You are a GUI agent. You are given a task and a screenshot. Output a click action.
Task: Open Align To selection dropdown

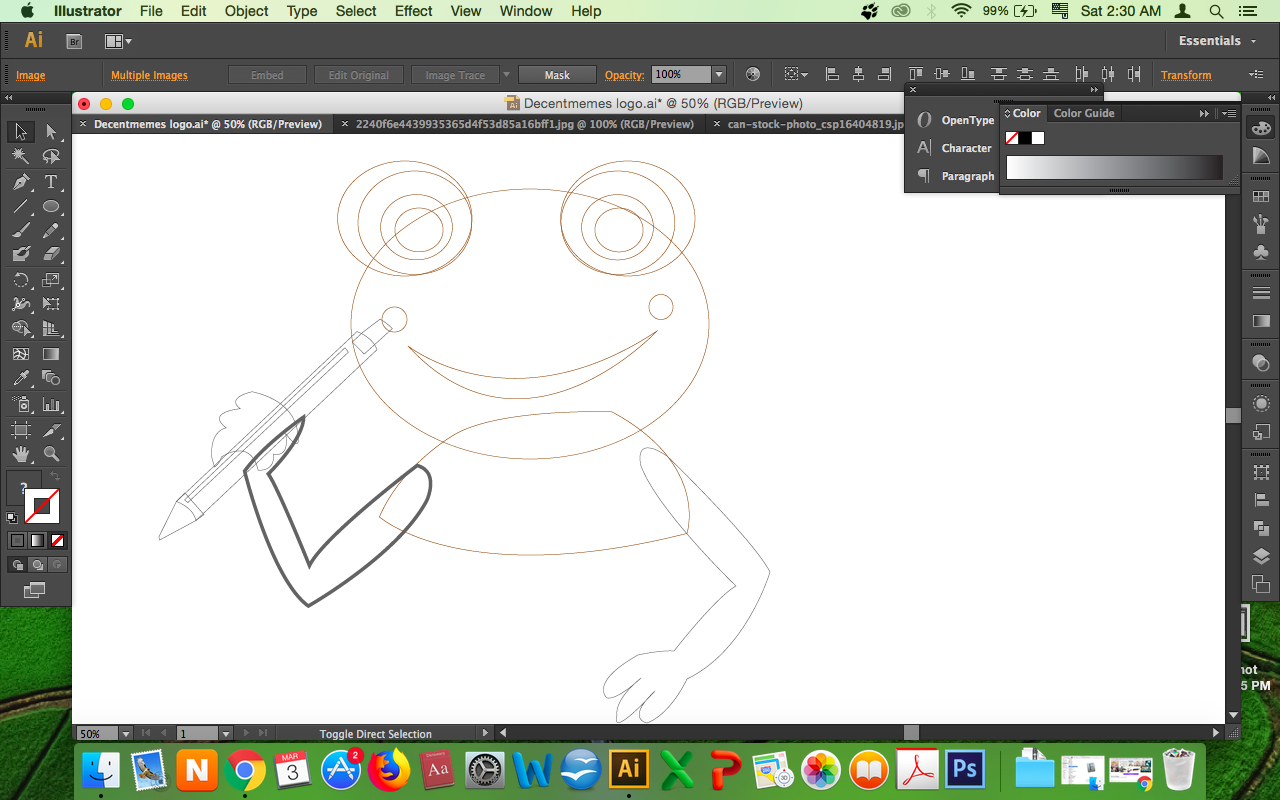tap(797, 75)
